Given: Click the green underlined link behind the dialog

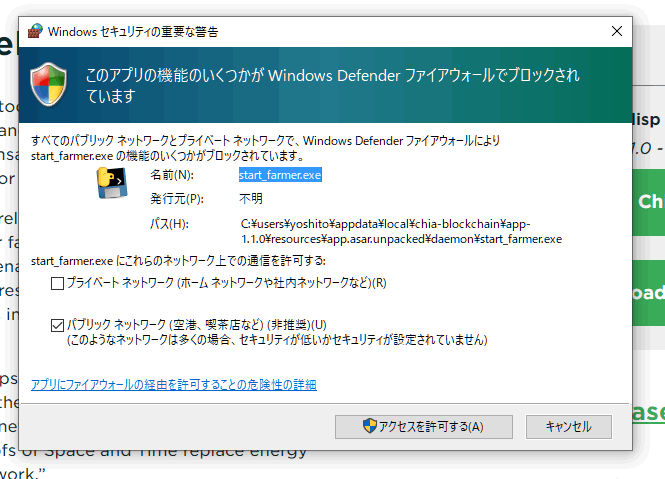Looking at the screenshot, I should [649, 411].
